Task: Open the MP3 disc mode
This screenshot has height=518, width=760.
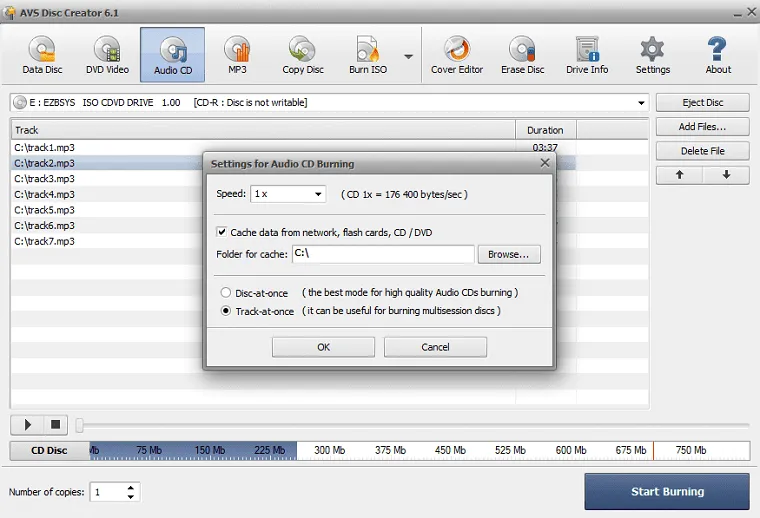Action: 237,55
